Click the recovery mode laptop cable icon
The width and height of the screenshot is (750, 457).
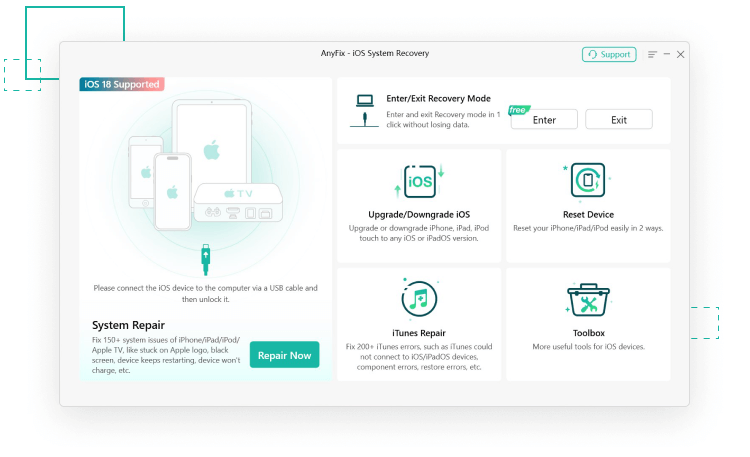(x=364, y=111)
